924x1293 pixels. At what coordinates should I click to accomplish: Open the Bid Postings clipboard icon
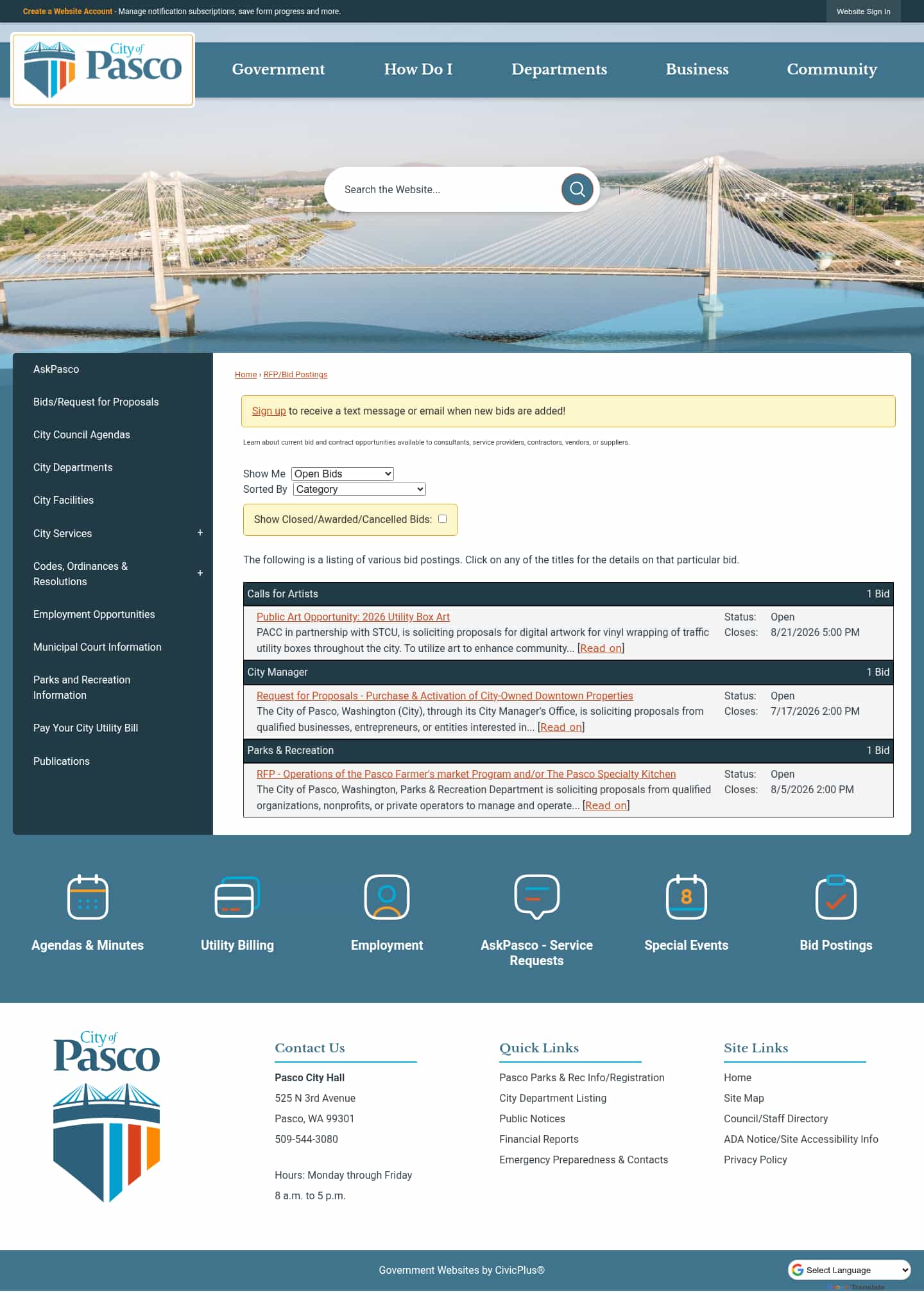[836, 897]
